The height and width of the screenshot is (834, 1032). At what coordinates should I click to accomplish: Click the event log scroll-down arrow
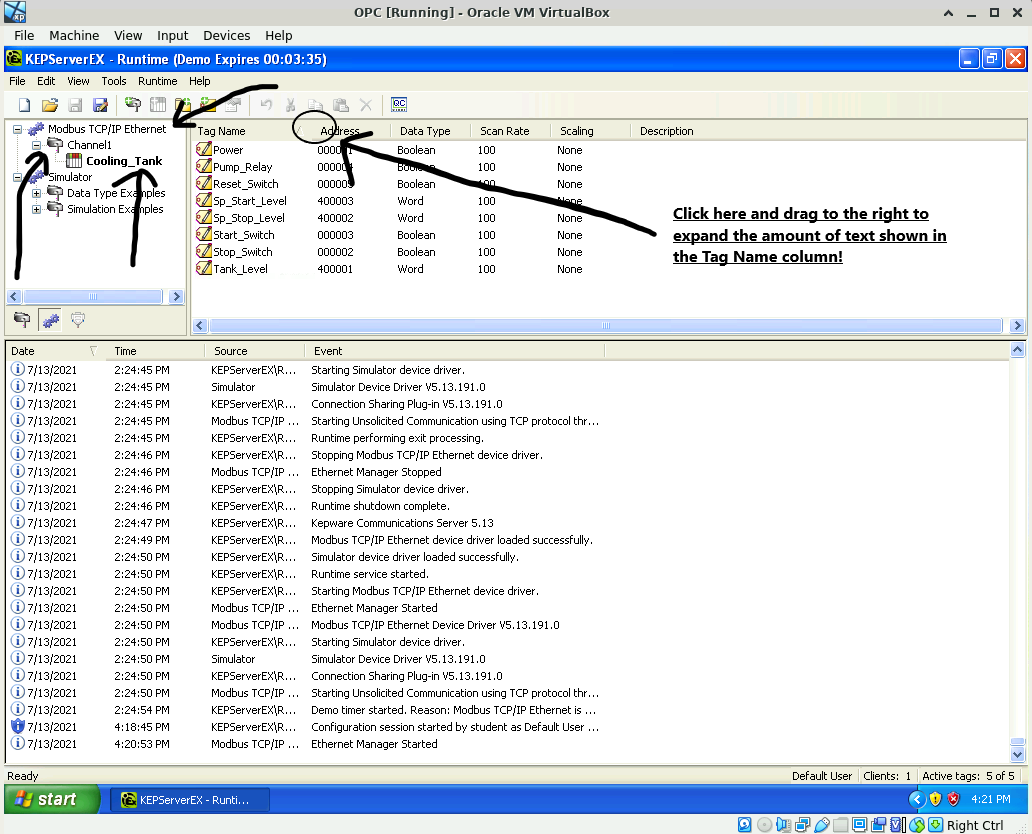(x=1018, y=754)
